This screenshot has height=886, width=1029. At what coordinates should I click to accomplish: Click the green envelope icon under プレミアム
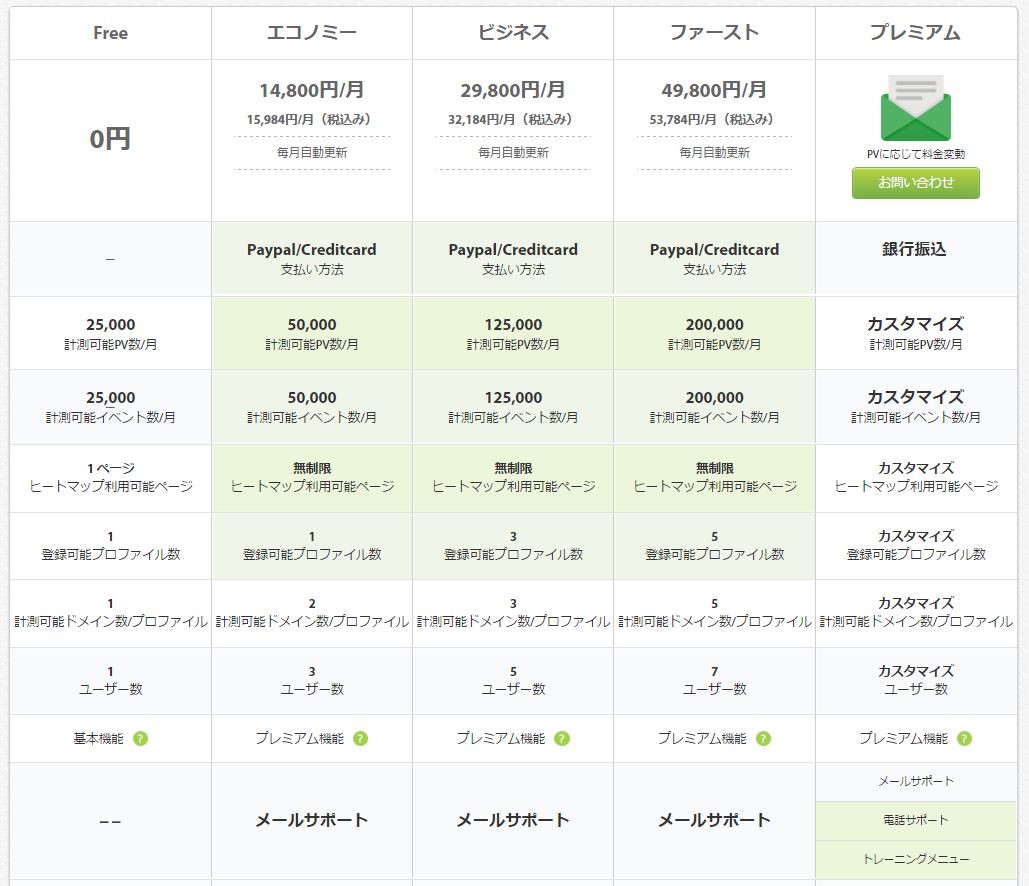pos(915,110)
